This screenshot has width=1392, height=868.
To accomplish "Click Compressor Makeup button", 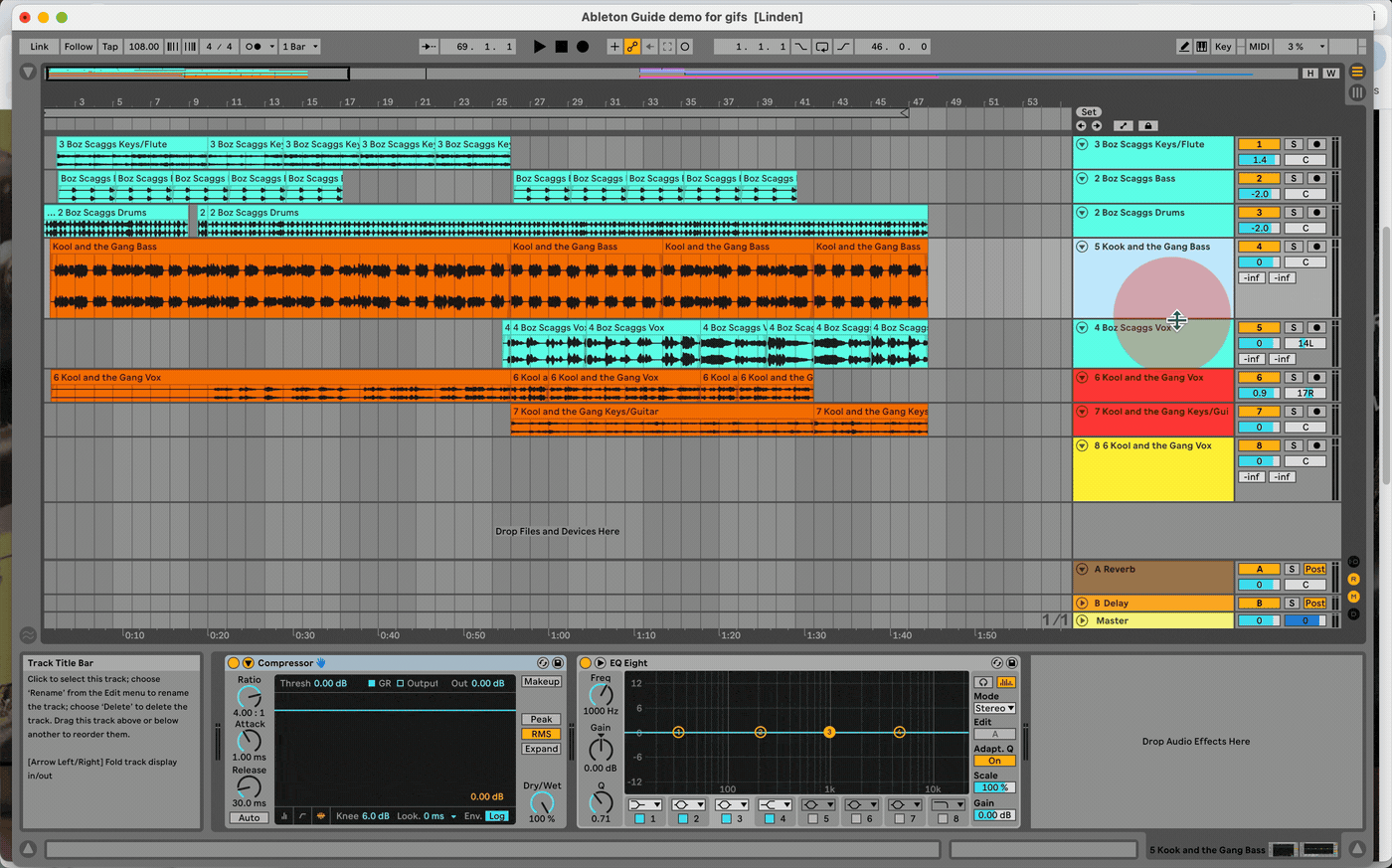I will [541, 682].
